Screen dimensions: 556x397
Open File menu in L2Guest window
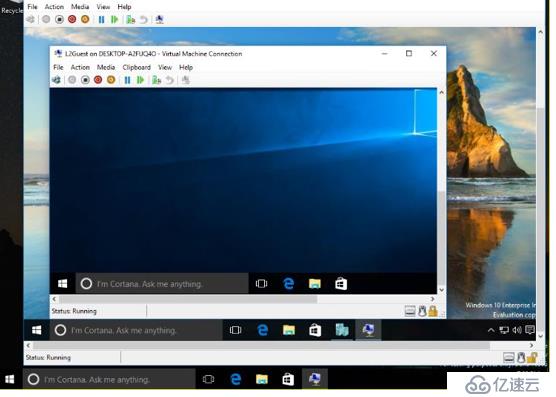point(58,67)
